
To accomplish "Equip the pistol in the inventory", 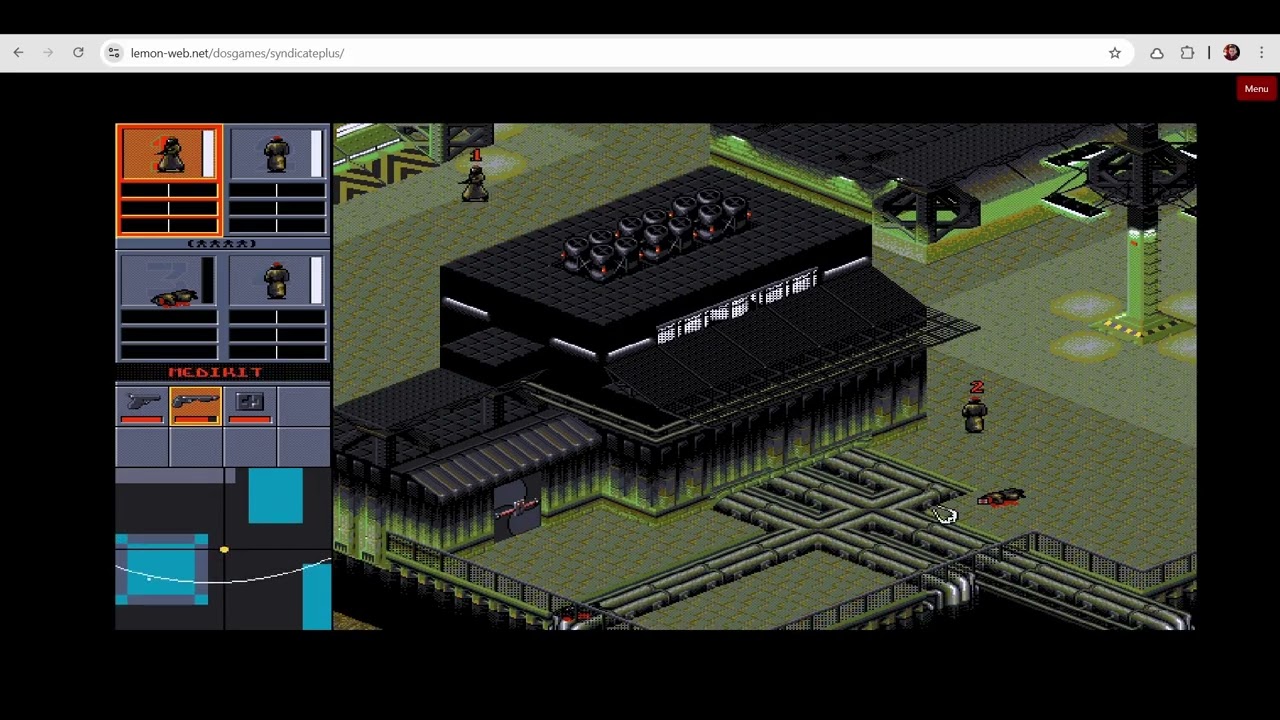I will pyautogui.click(x=142, y=406).
